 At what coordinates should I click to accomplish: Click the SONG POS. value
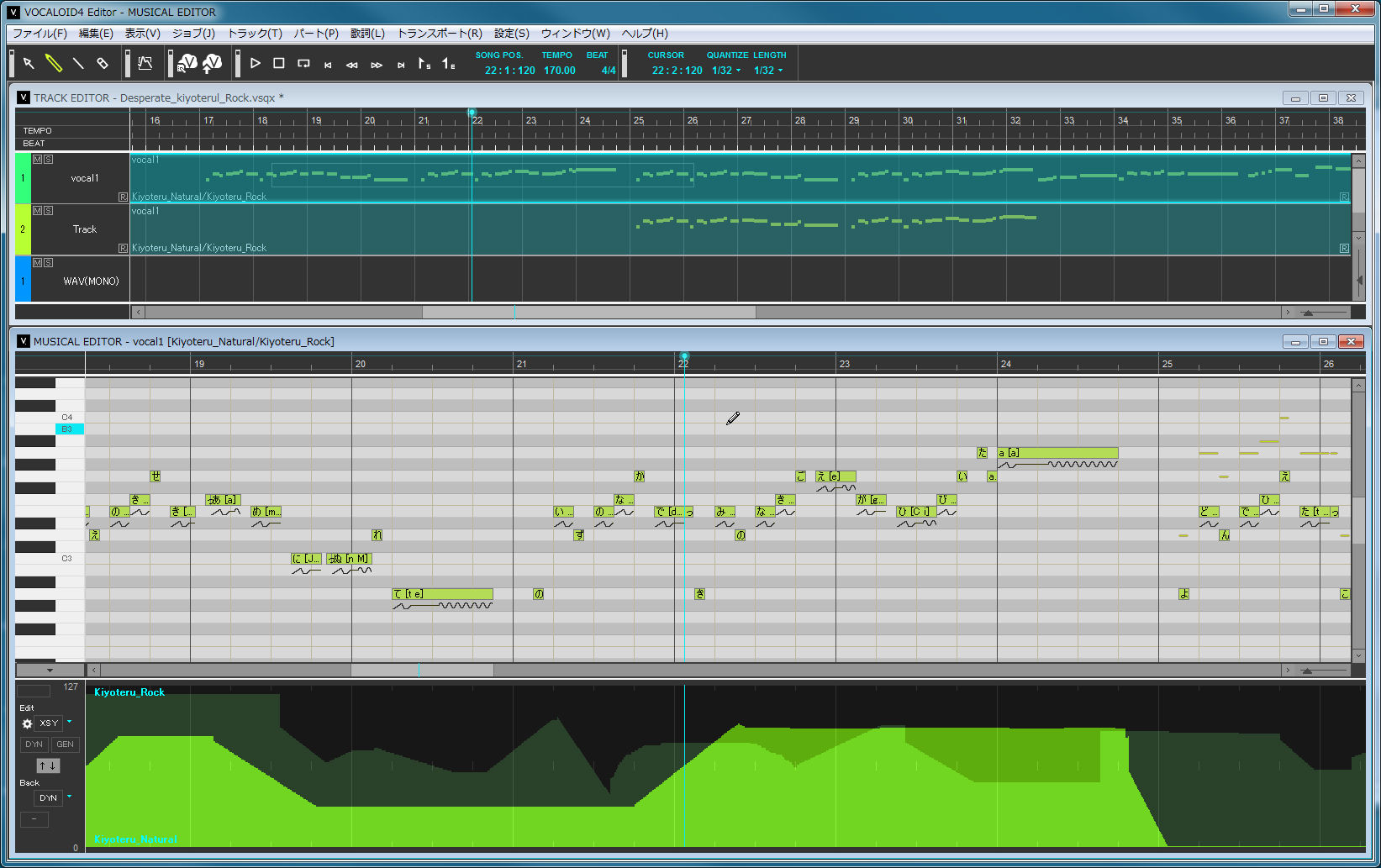(510, 71)
